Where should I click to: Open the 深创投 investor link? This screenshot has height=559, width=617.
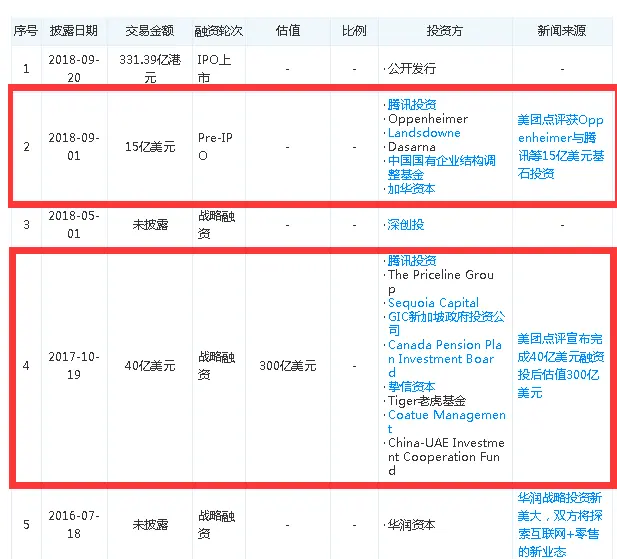point(406,225)
